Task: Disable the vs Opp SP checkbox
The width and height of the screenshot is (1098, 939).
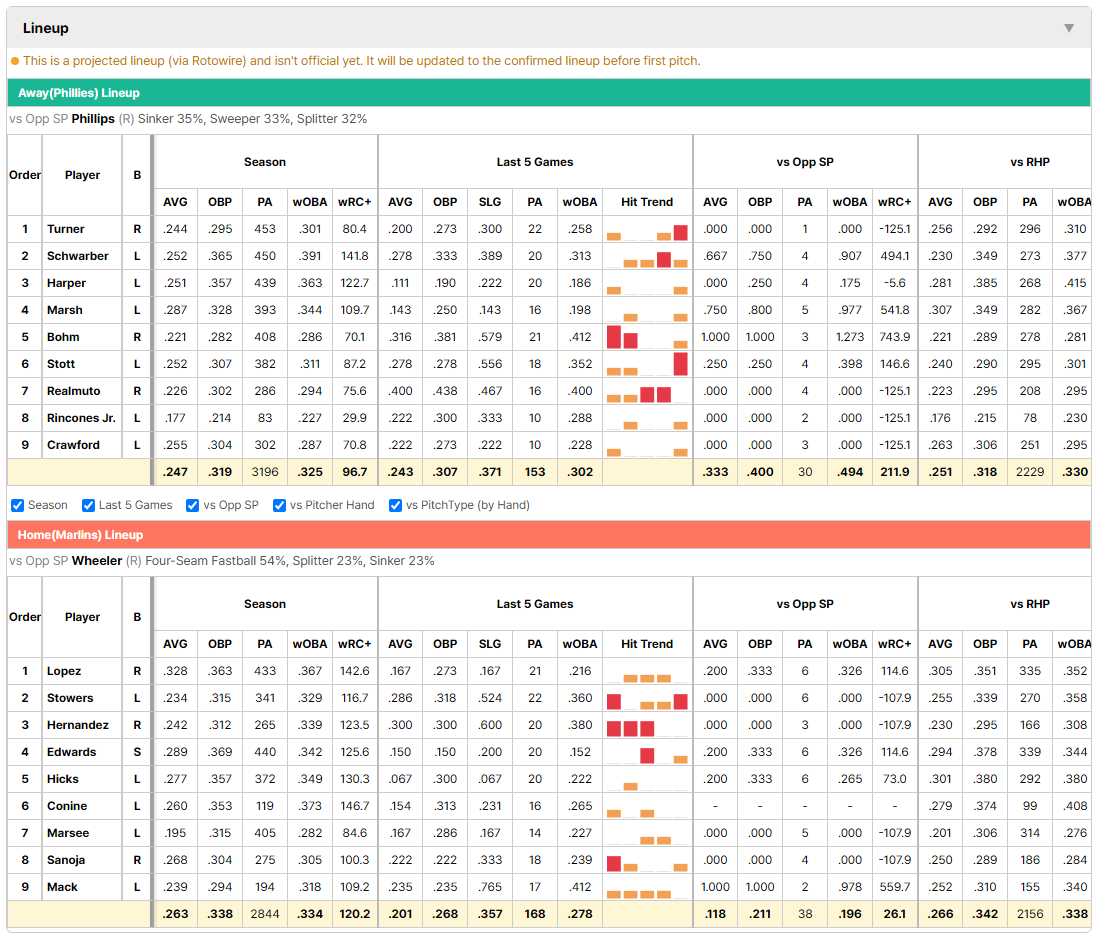Action: [193, 506]
